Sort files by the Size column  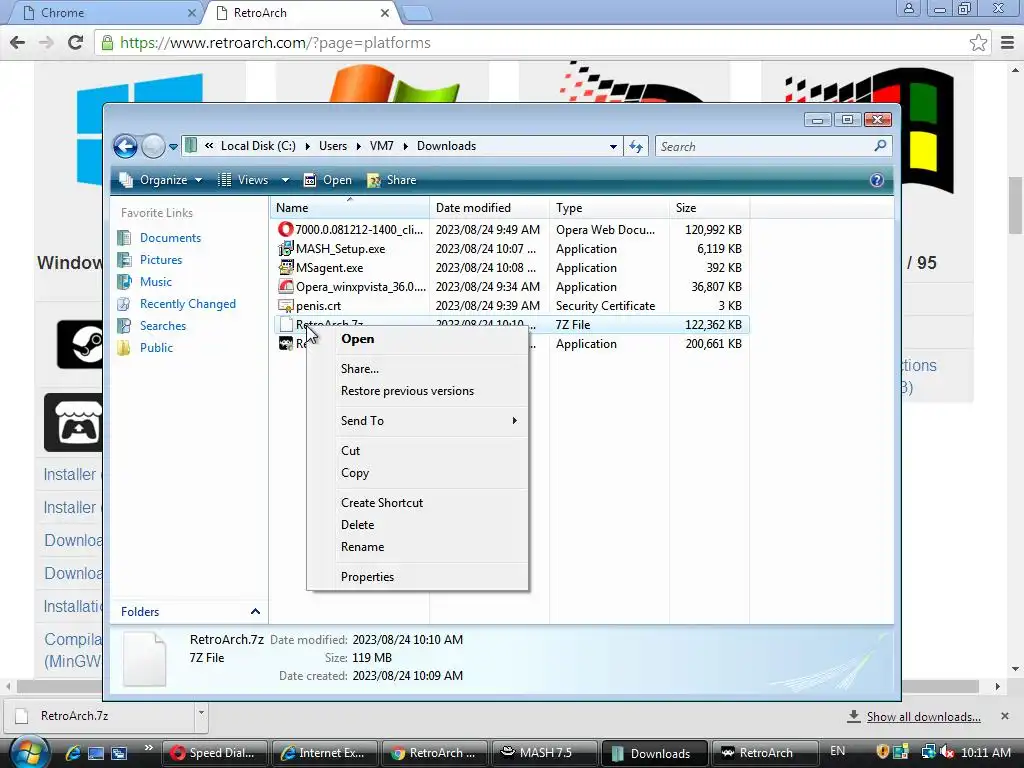click(709, 208)
